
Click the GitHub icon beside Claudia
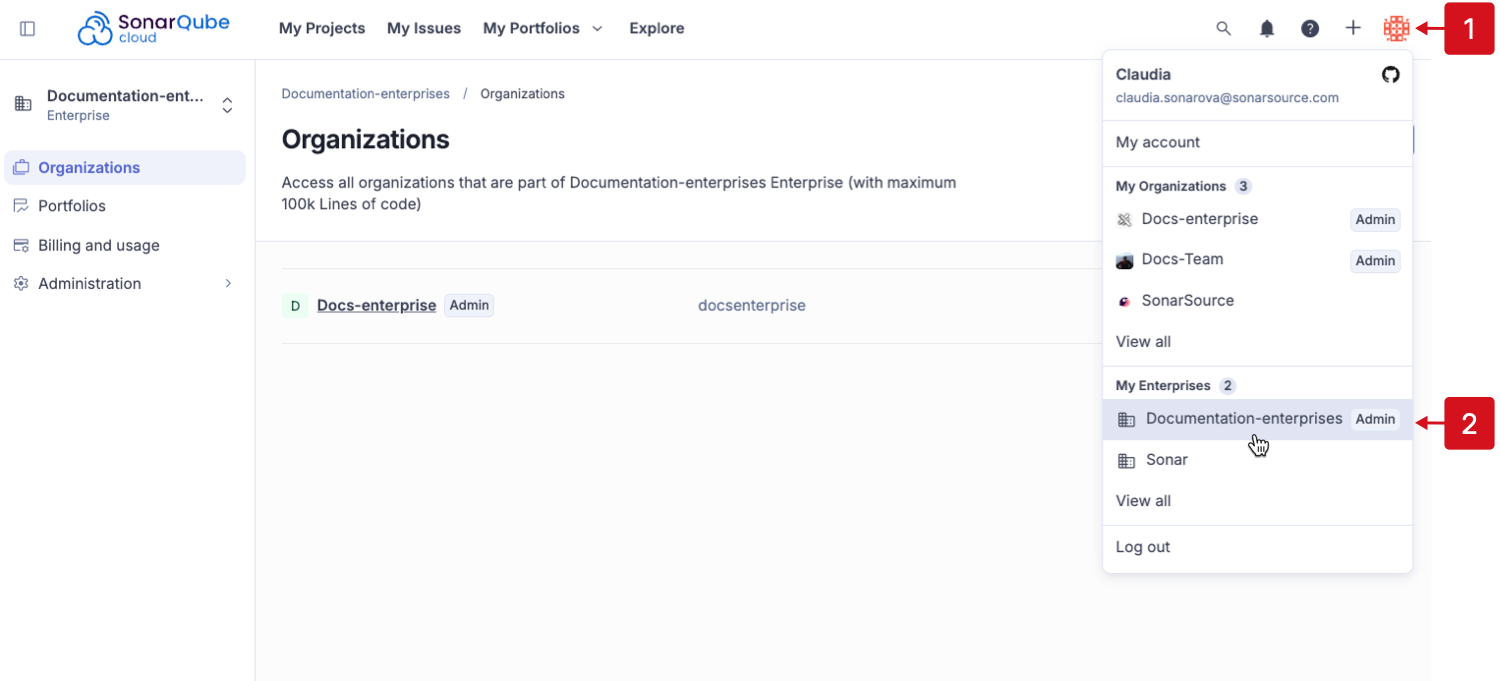pos(1391,75)
